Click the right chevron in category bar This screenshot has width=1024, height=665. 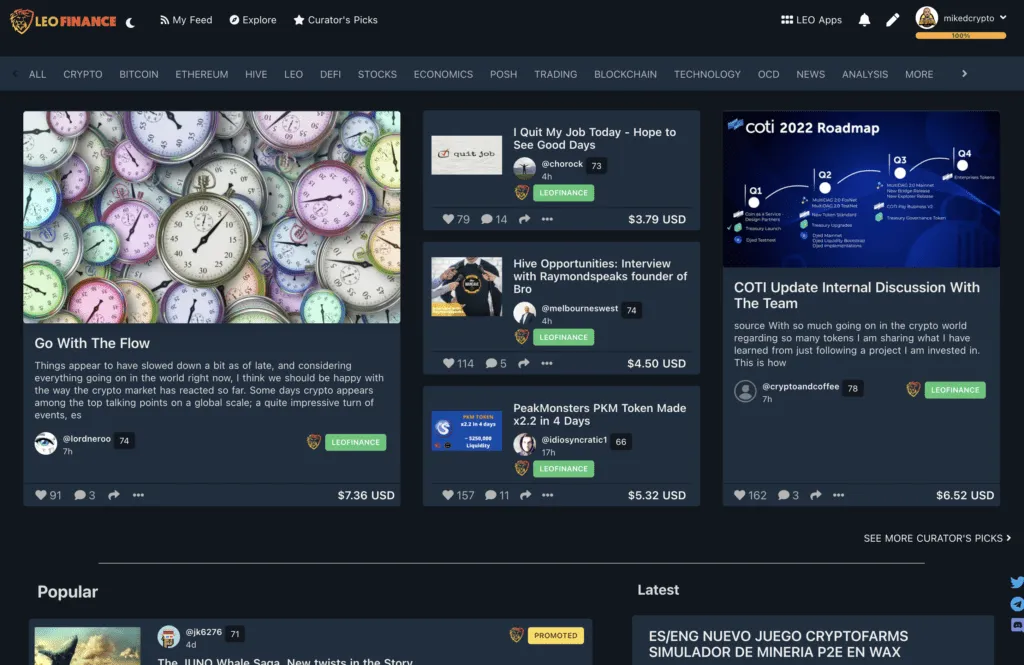(x=964, y=74)
